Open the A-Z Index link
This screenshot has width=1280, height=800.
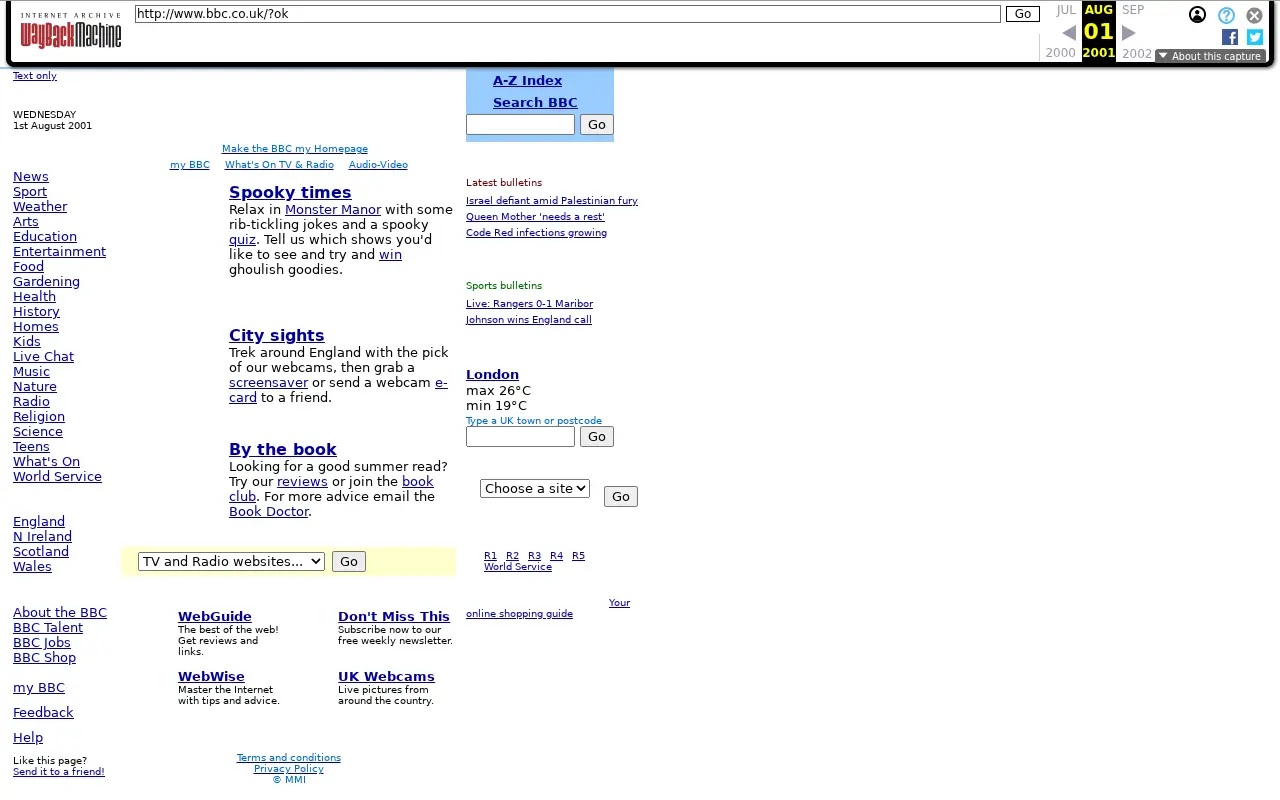click(527, 80)
